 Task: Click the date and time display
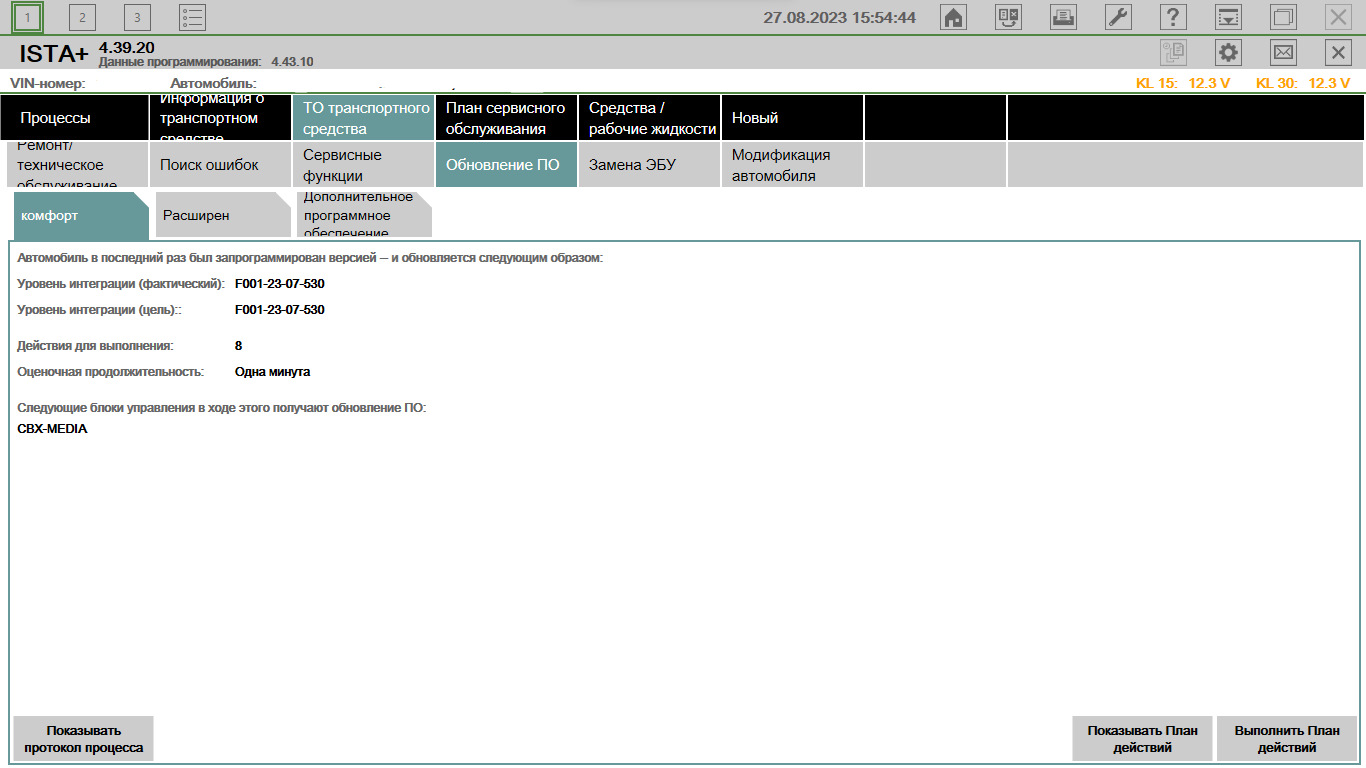tap(840, 17)
